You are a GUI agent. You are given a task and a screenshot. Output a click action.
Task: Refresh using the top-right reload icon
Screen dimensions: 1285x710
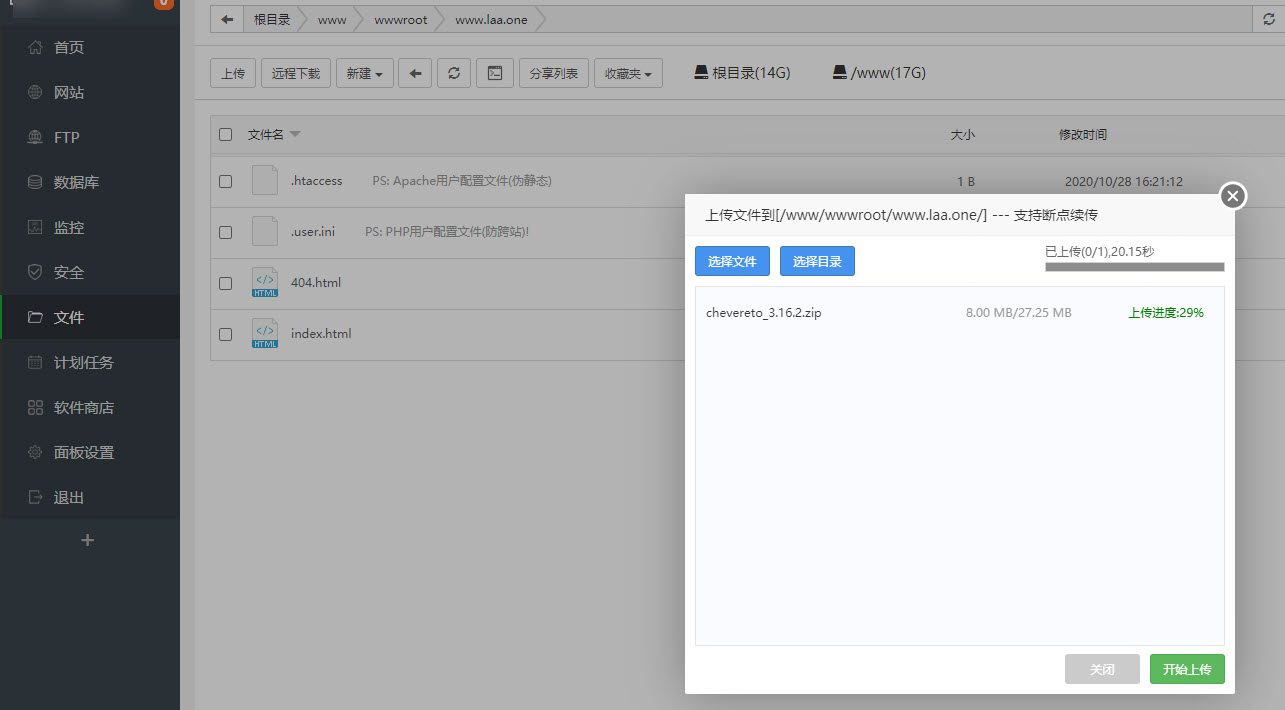pos(1269,19)
